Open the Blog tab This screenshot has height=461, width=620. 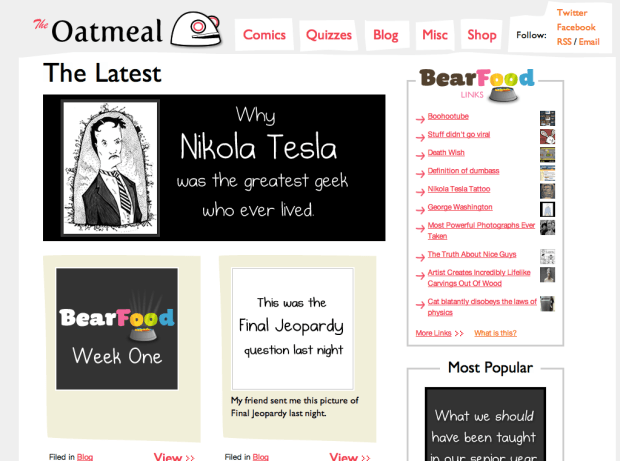(x=385, y=35)
